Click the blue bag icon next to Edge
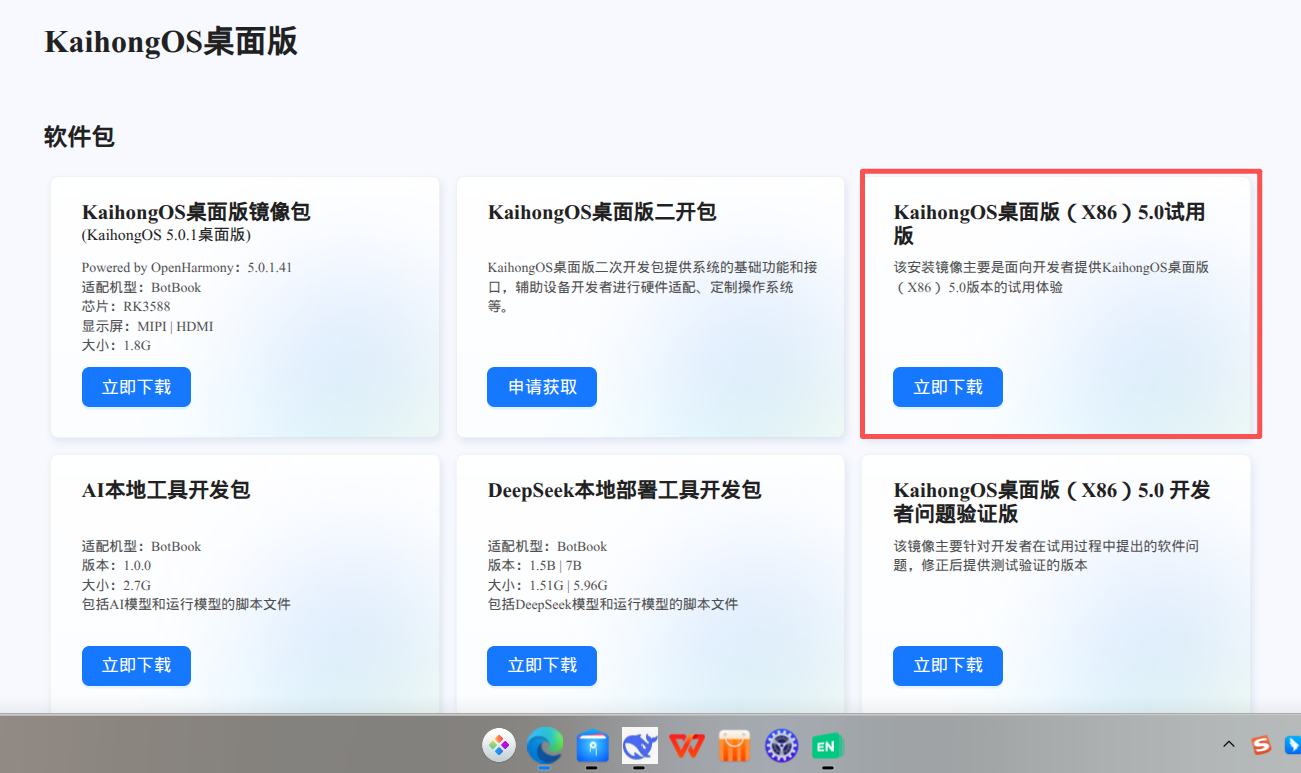The width and height of the screenshot is (1301, 773). pyautogui.click(x=593, y=745)
